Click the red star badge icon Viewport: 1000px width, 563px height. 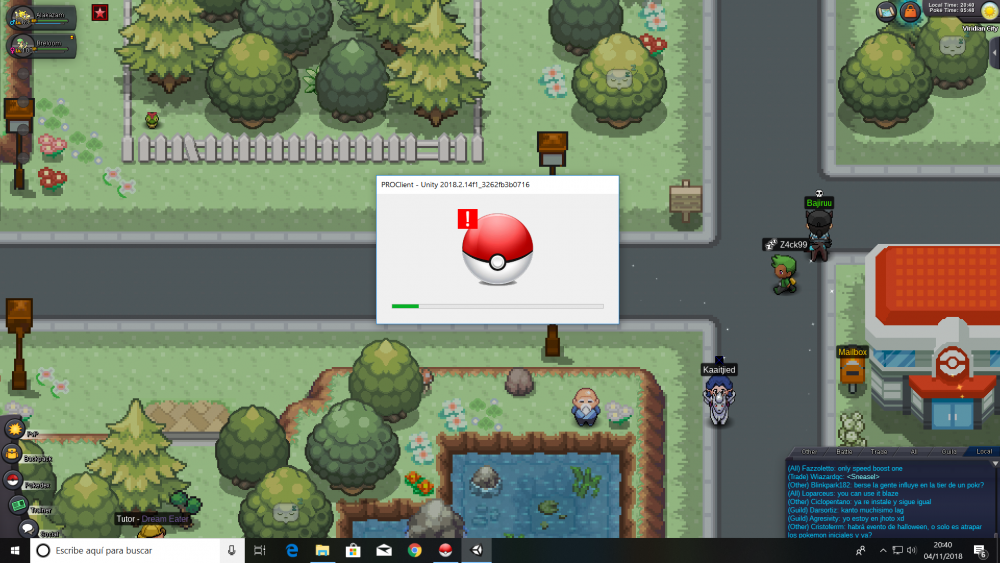tap(100, 12)
